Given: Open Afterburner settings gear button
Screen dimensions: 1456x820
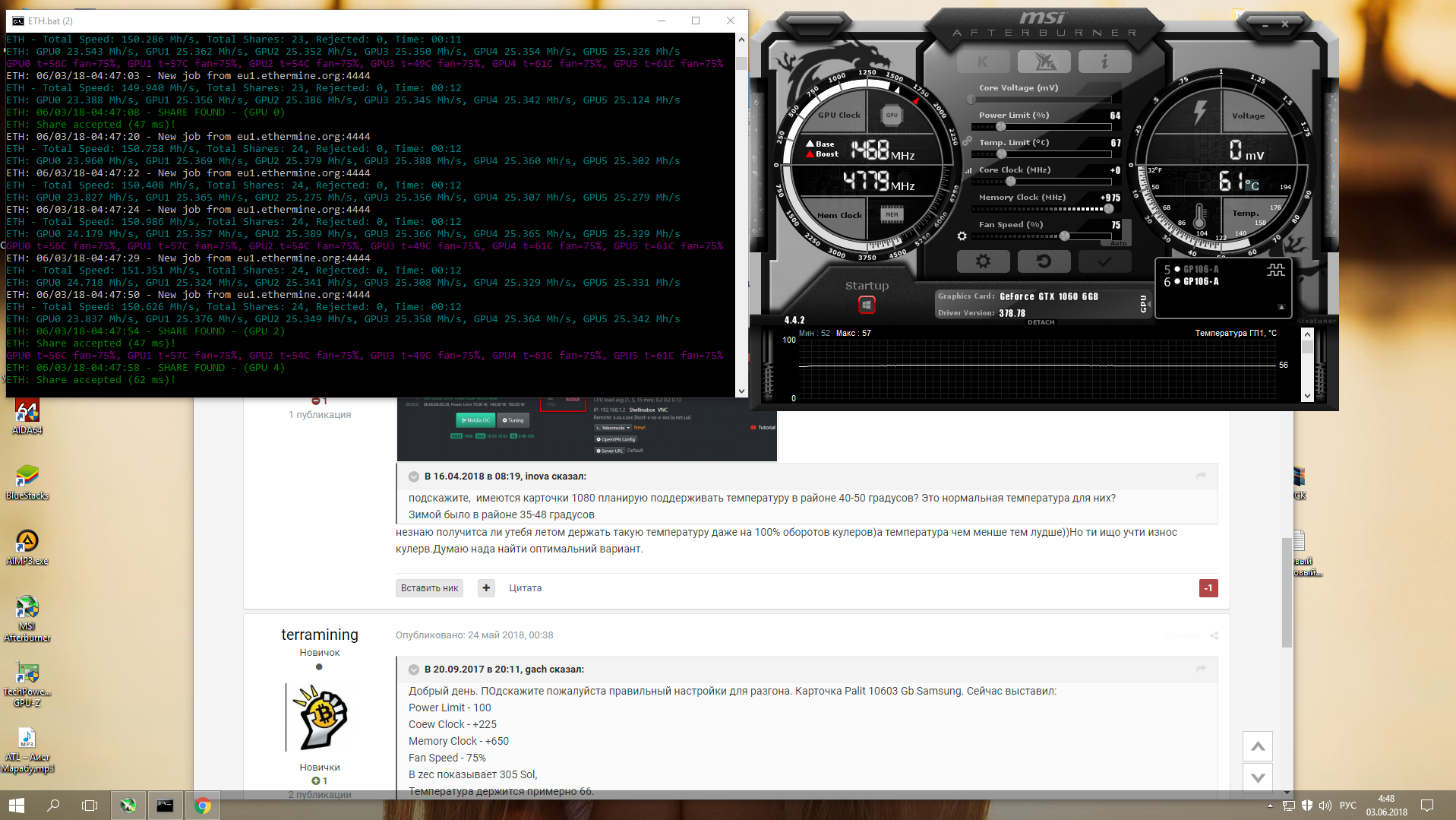Looking at the screenshot, I should [984, 261].
